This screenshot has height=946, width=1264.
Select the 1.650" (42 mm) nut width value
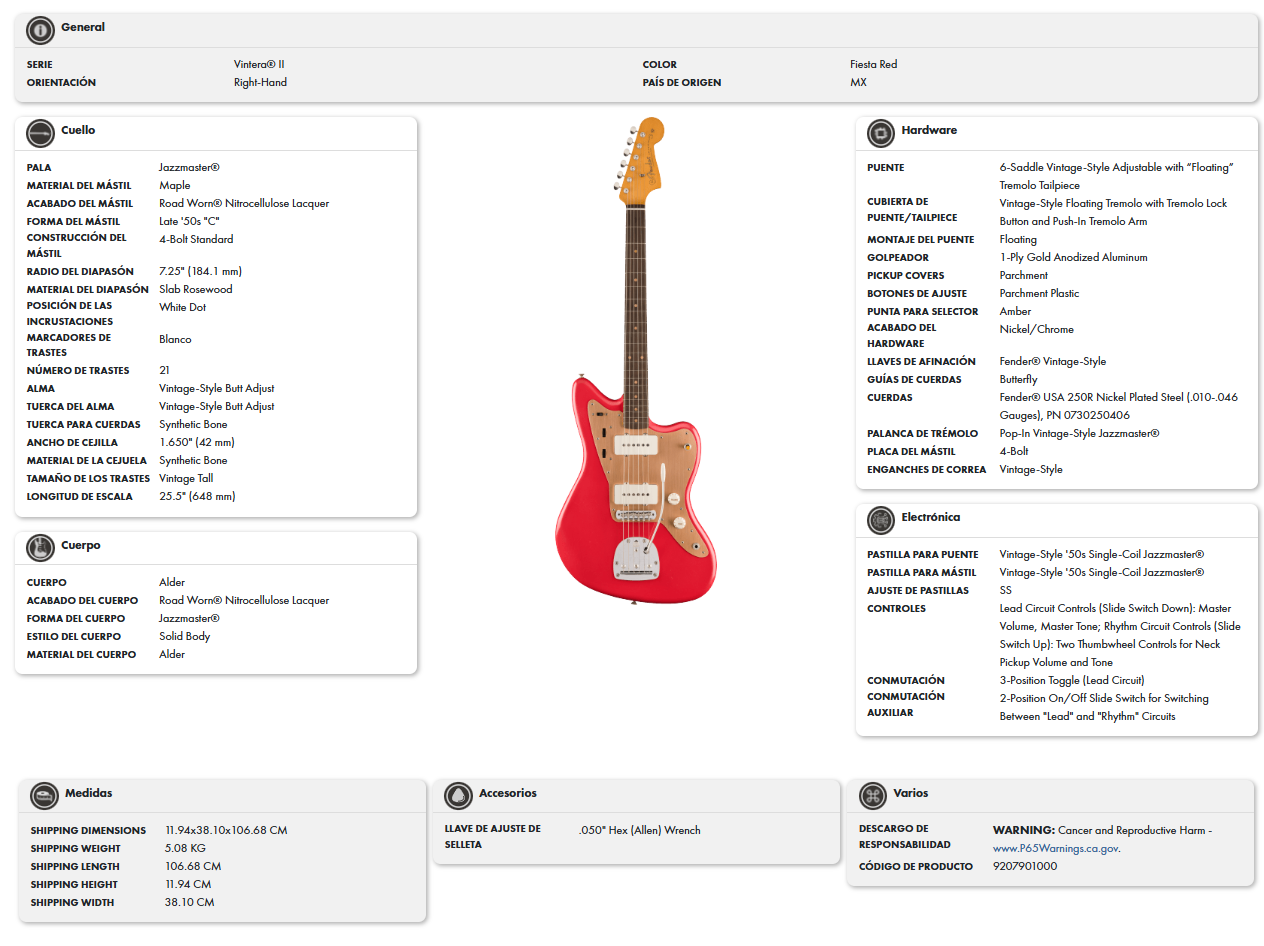(x=197, y=442)
